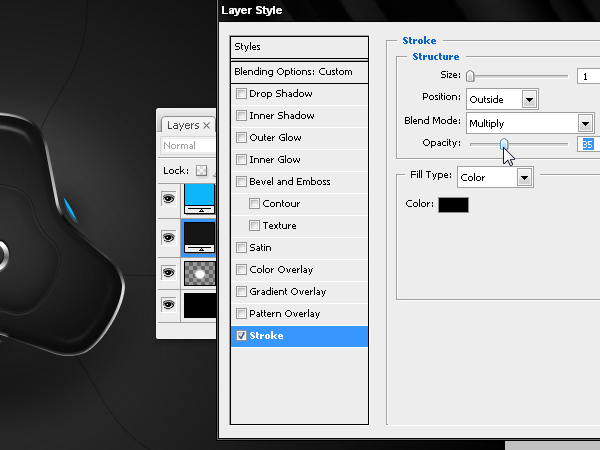The width and height of the screenshot is (600, 450).
Task: Switch to the Layers tab
Action: tap(183, 126)
